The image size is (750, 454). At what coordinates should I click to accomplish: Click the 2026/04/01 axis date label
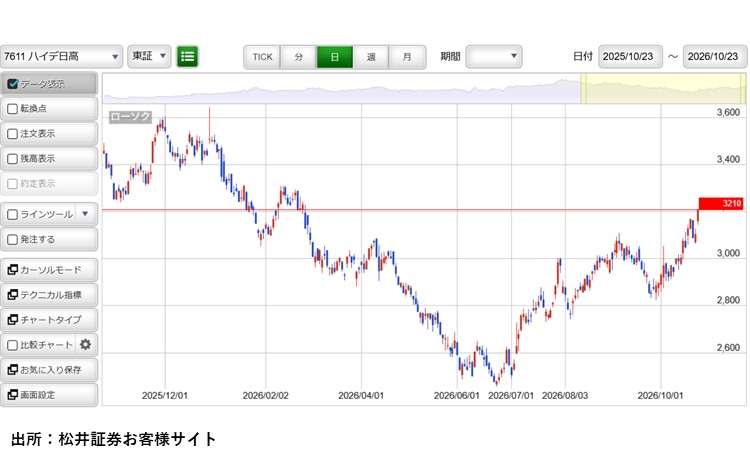[x=361, y=396]
